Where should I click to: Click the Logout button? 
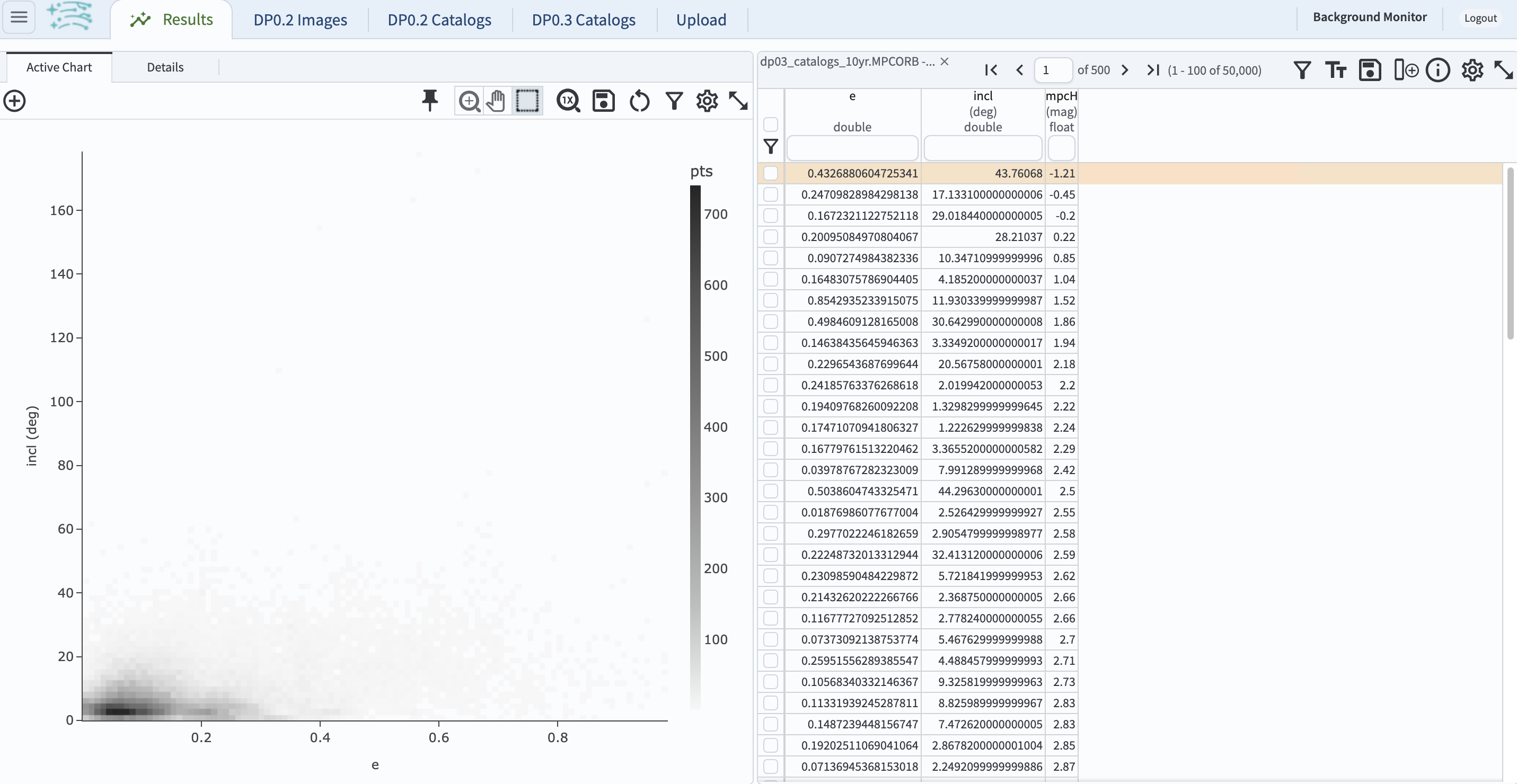[x=1480, y=18]
